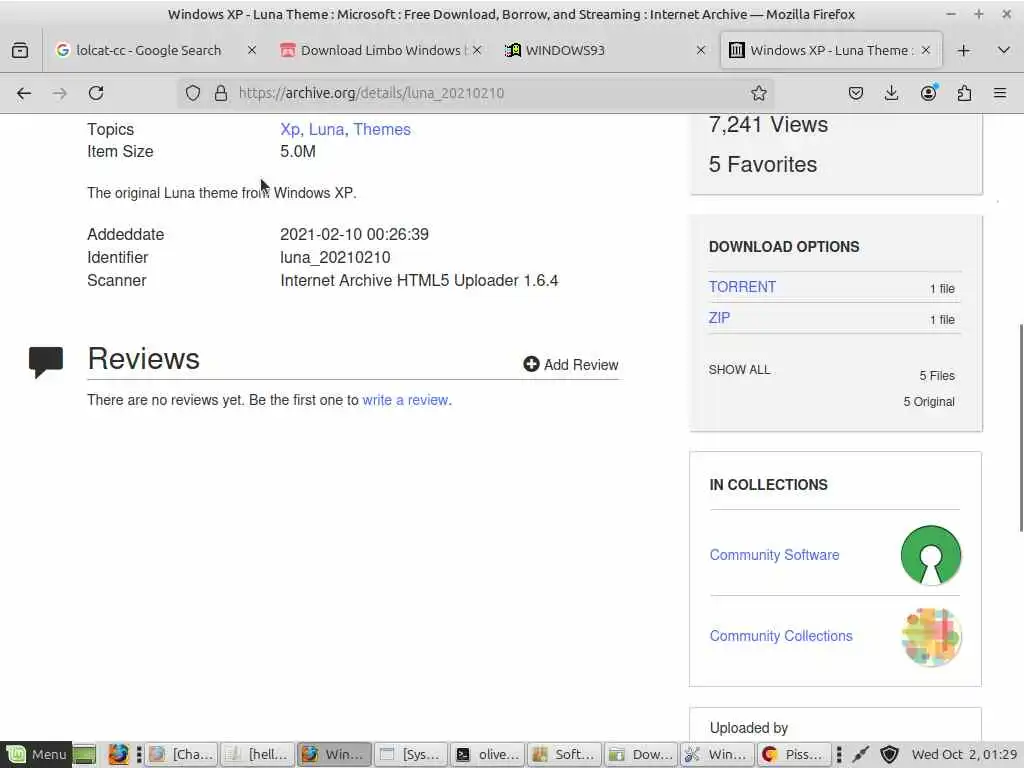View site security padlock info
Viewport: 1024px width, 768px height.
tap(221, 93)
